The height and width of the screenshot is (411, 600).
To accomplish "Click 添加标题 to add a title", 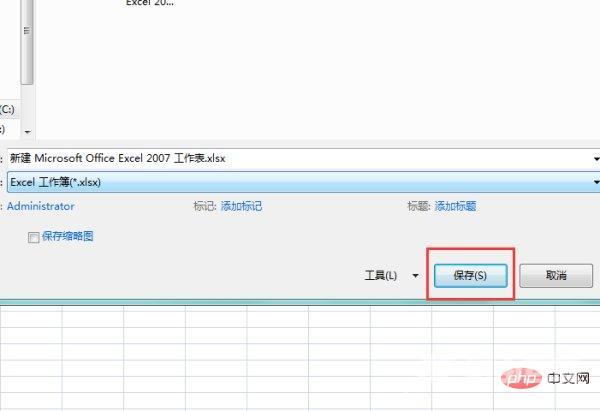I will (455, 206).
